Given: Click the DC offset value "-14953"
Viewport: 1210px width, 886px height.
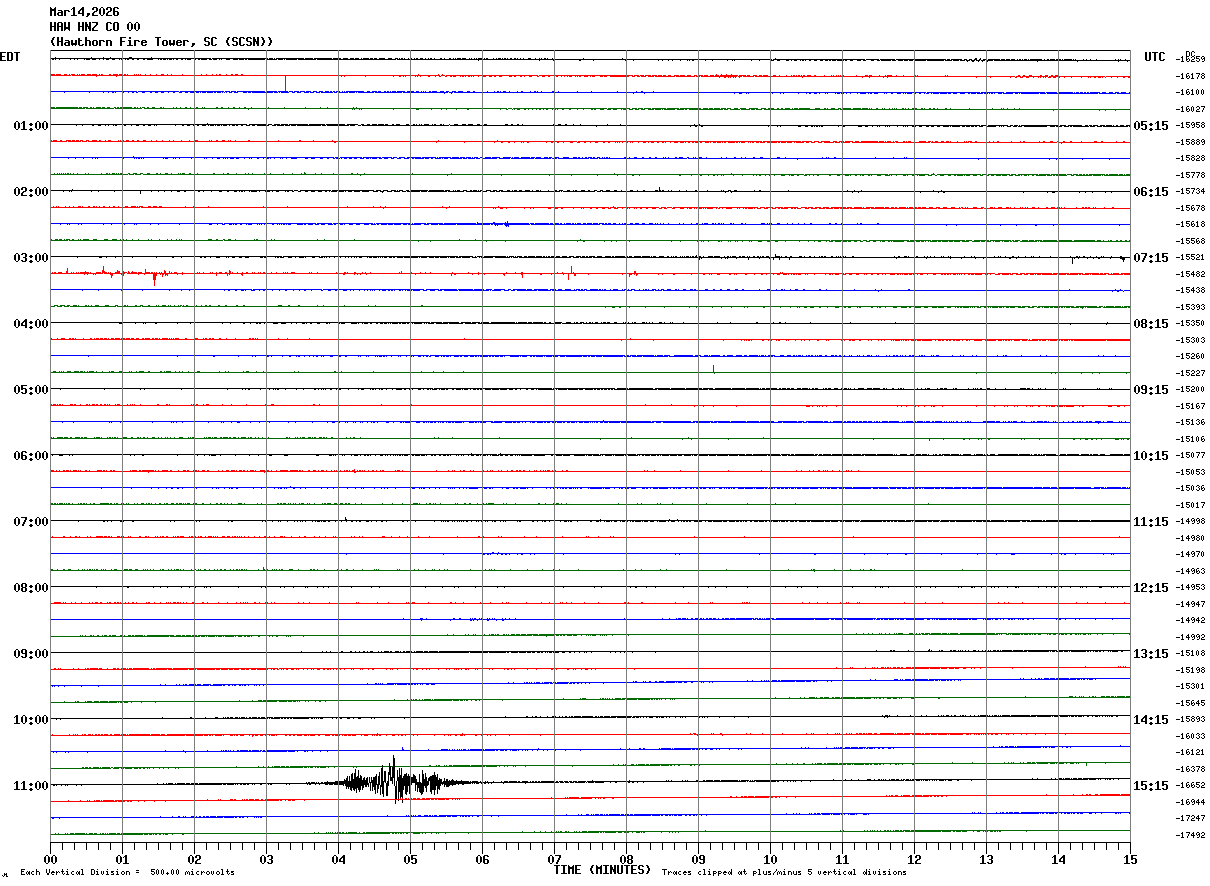Looking at the screenshot, I should click(x=1190, y=588).
